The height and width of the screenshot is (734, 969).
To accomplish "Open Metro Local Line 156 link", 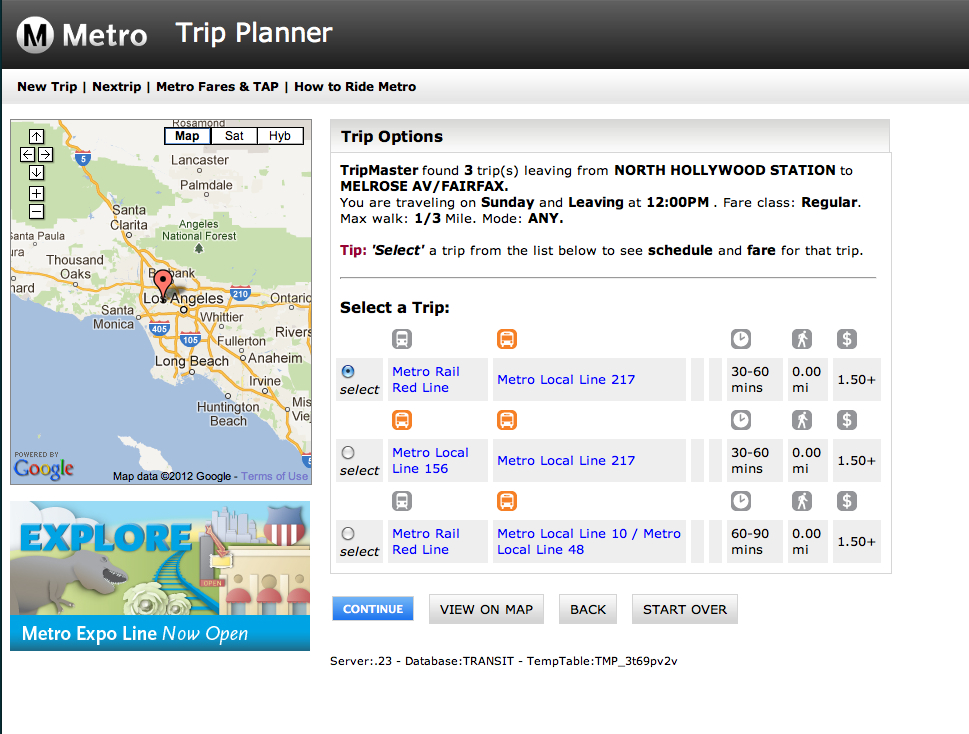I will [x=431, y=460].
